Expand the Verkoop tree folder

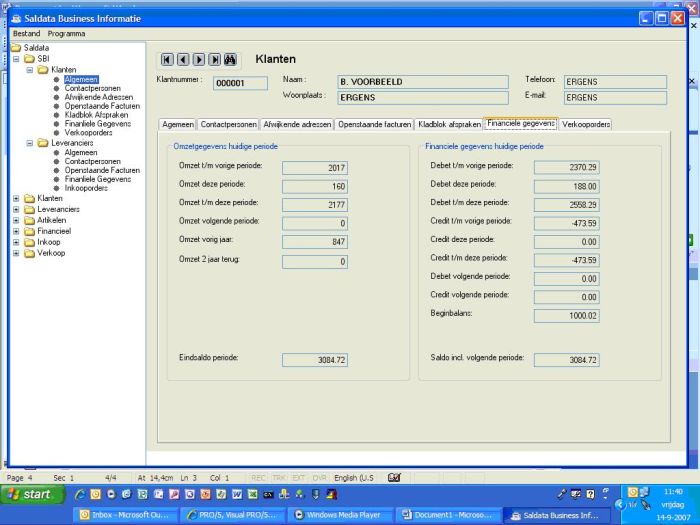[16, 253]
